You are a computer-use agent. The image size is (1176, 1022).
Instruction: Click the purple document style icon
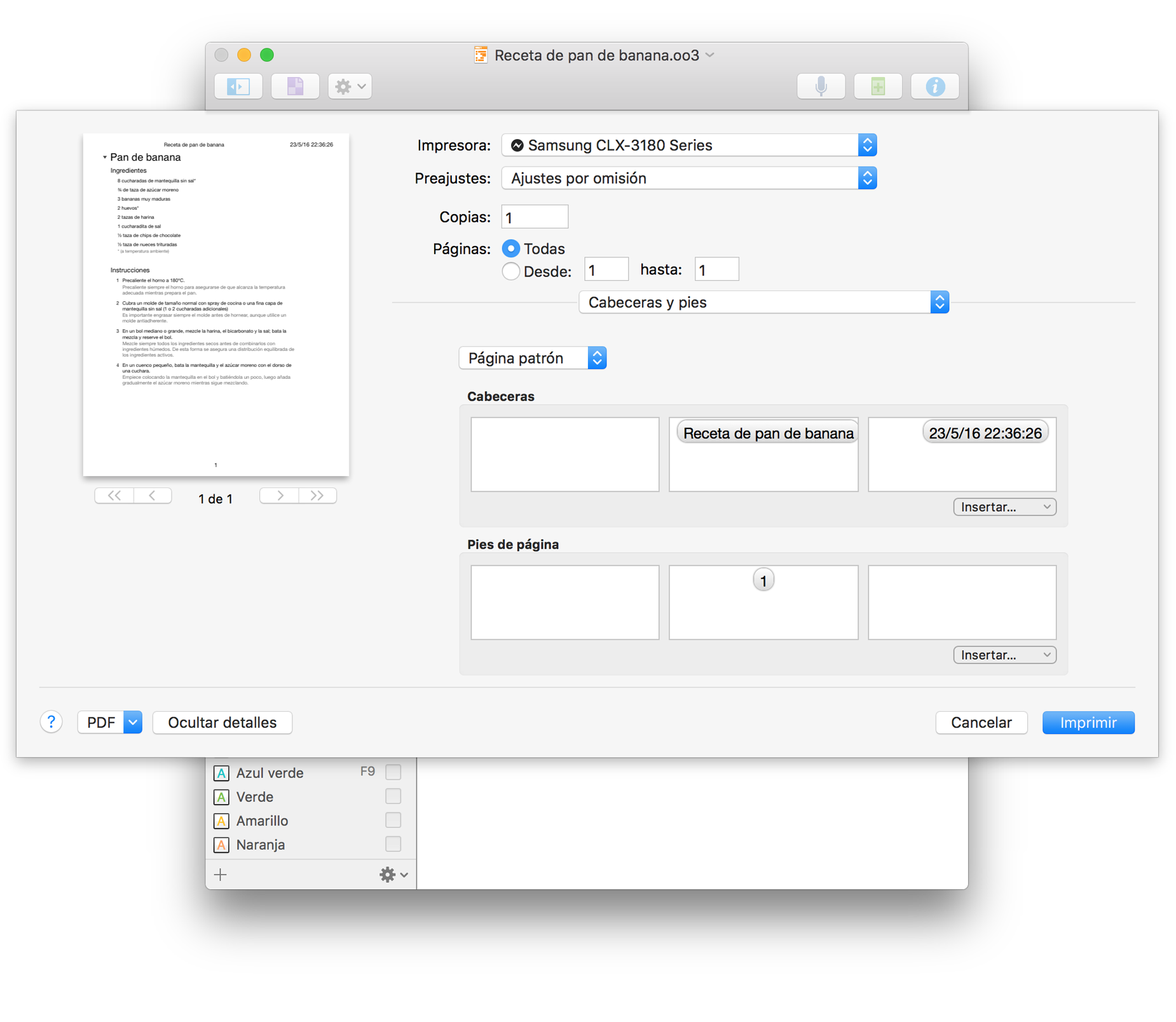point(294,86)
